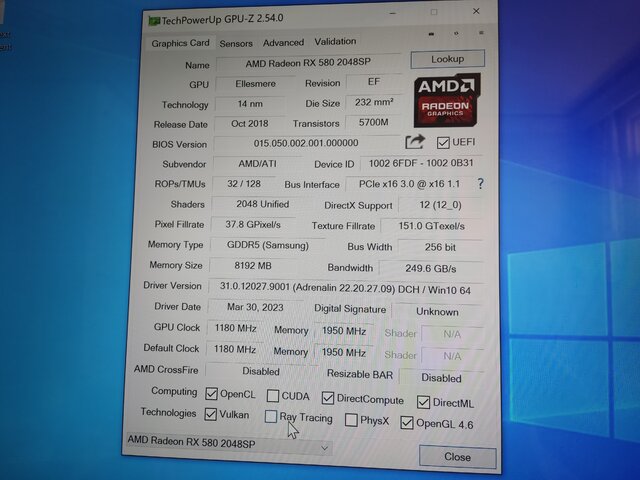Viewport: 640px width, 480px height.
Task: Click Bandwidth value 249.6 GB/s
Action: point(431,269)
